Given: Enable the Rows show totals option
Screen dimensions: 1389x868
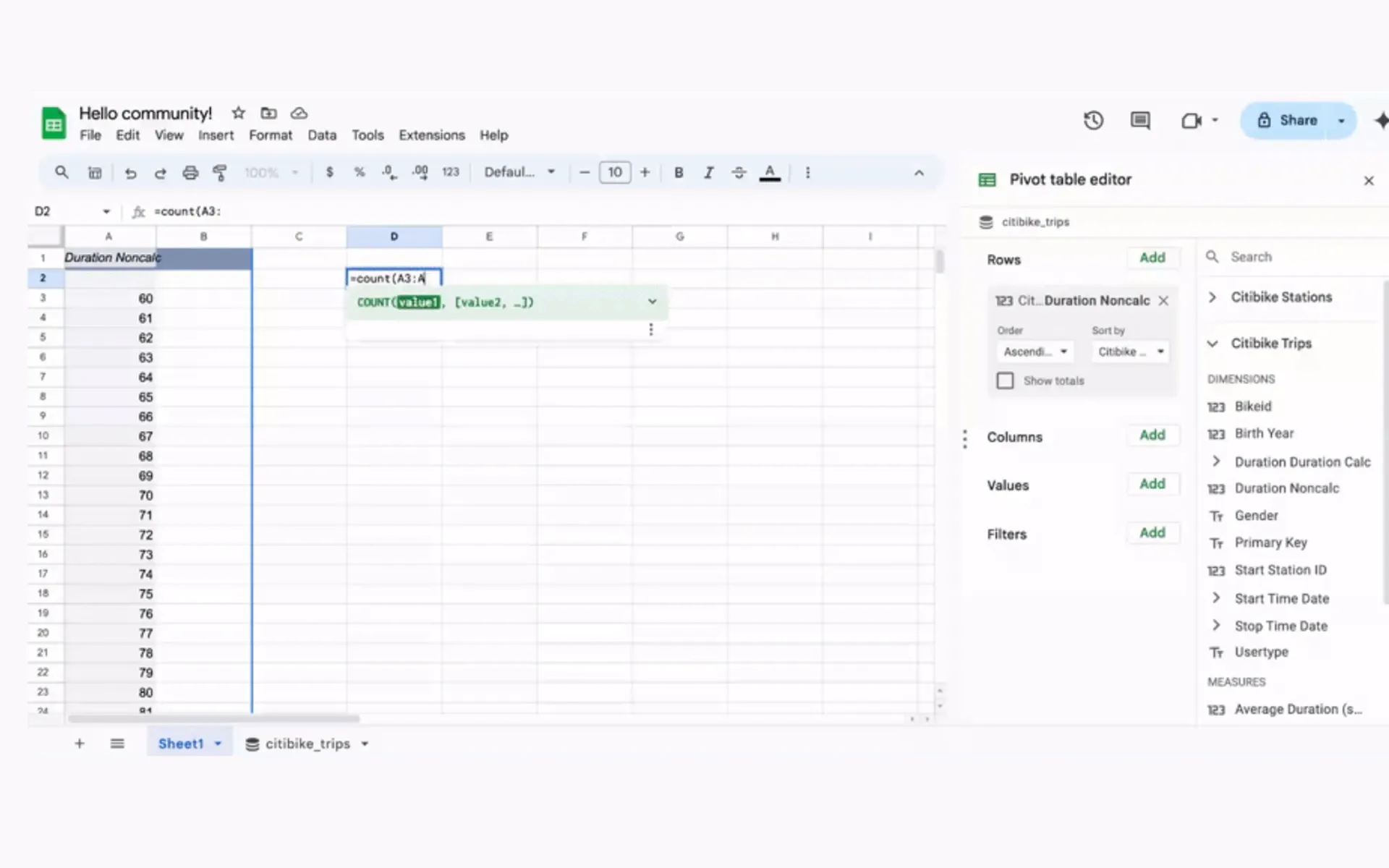Looking at the screenshot, I should pos(1004,381).
